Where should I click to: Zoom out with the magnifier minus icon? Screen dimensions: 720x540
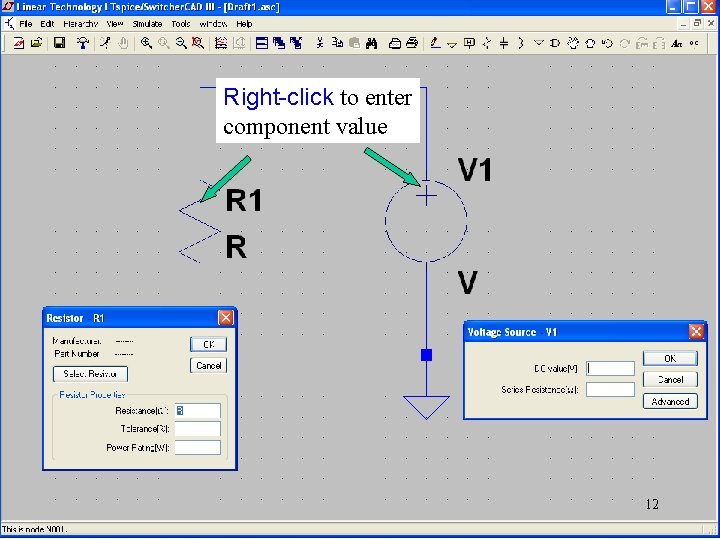[181, 43]
